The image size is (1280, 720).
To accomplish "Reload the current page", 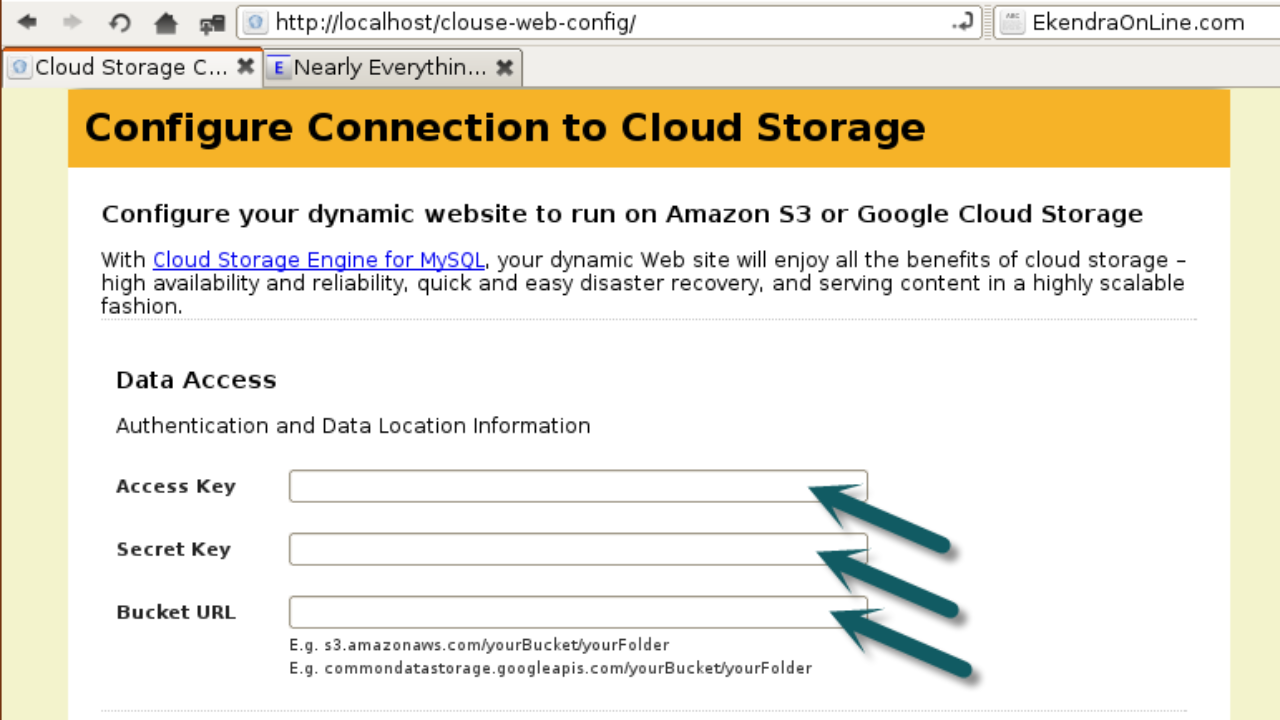I will 119,22.
